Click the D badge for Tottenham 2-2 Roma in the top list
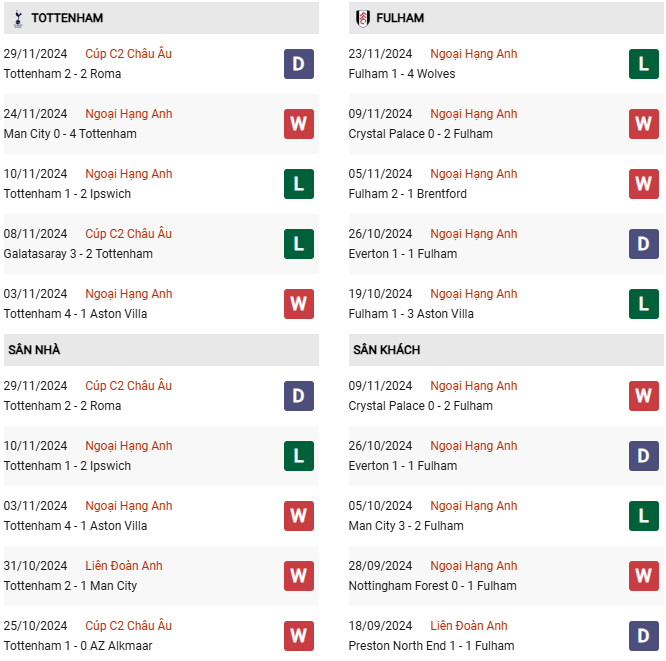The height and width of the screenshot is (661, 666). 299,64
